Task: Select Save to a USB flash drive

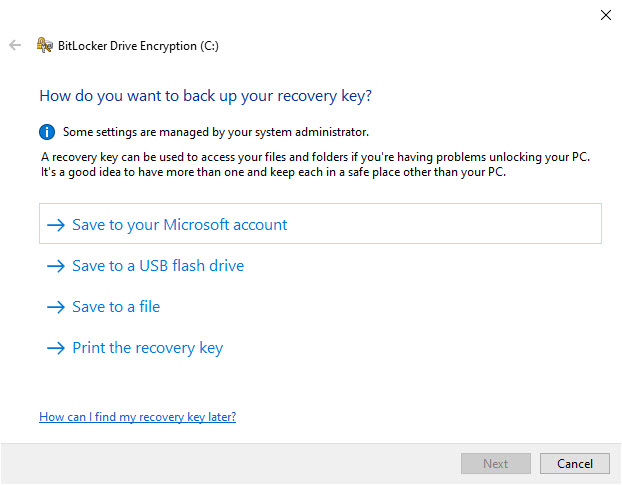Action: click(158, 266)
